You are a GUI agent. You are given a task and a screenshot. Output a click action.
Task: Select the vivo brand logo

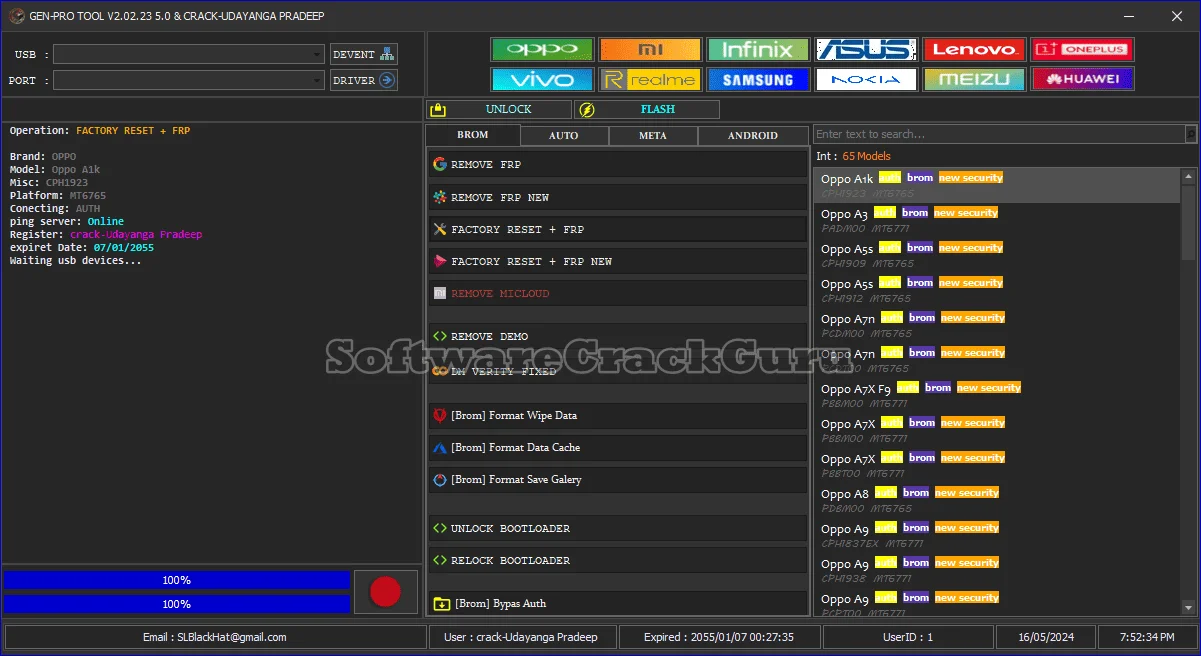pos(542,79)
